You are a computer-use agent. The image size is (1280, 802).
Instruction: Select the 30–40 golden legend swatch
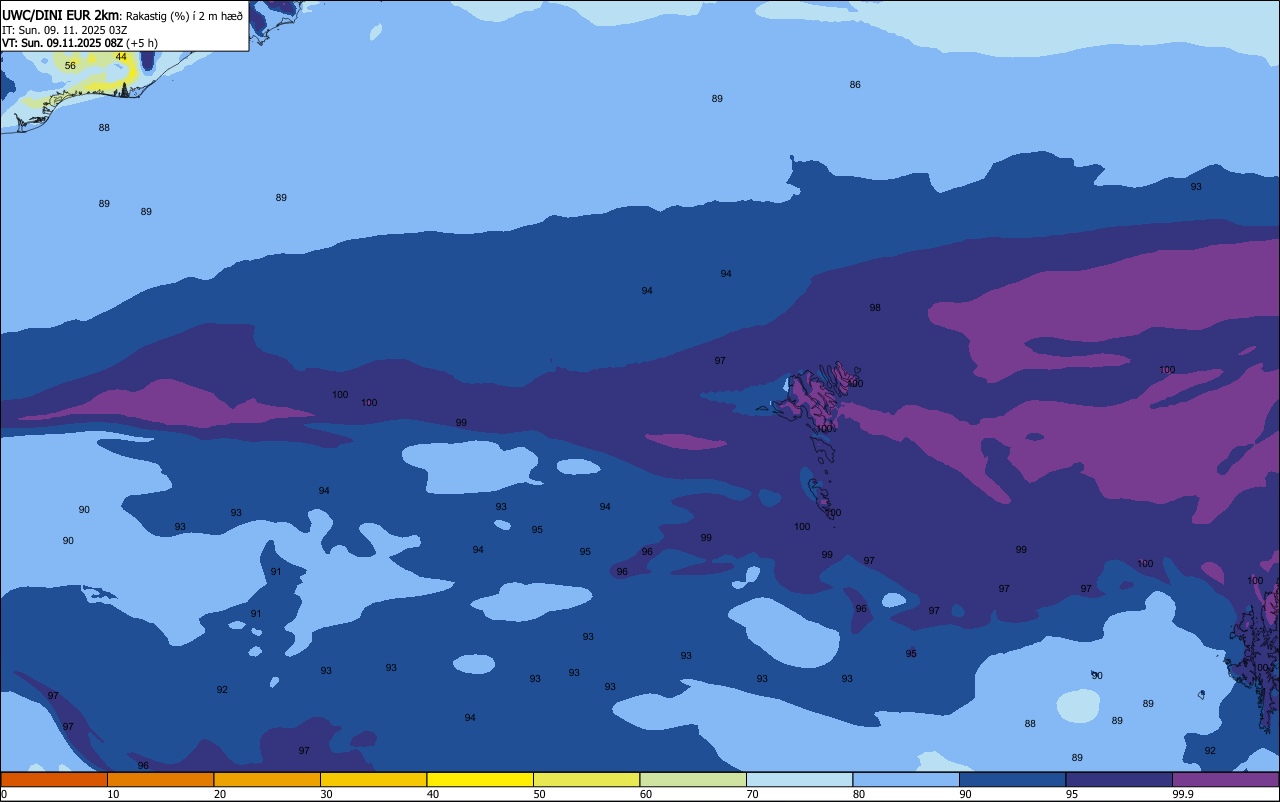(373, 779)
